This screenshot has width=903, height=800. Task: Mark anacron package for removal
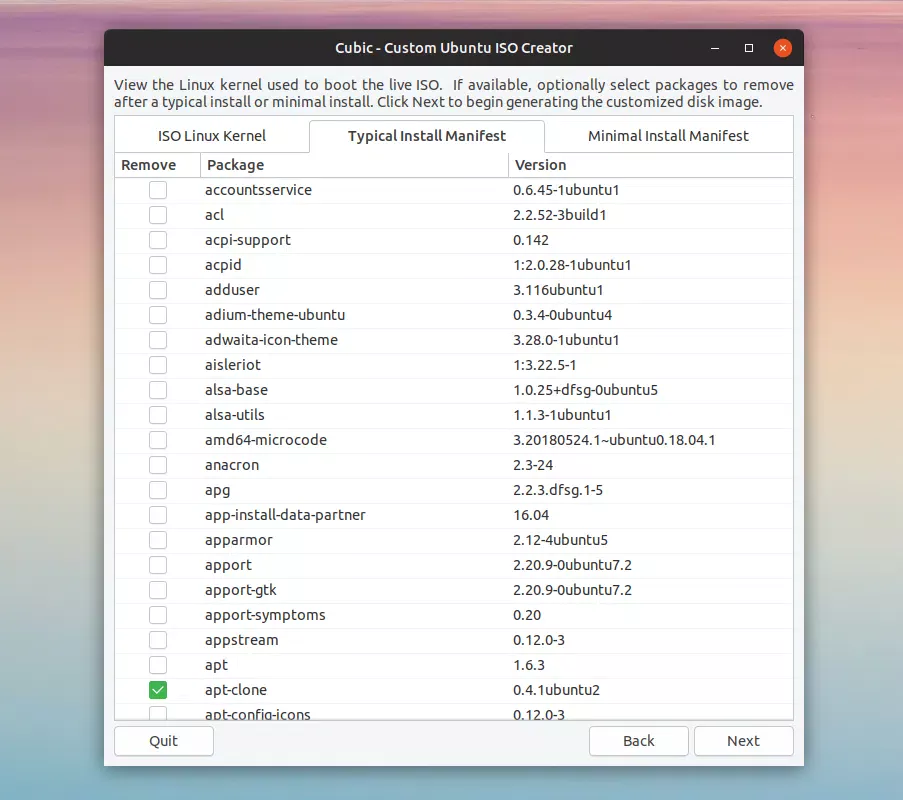point(157,465)
